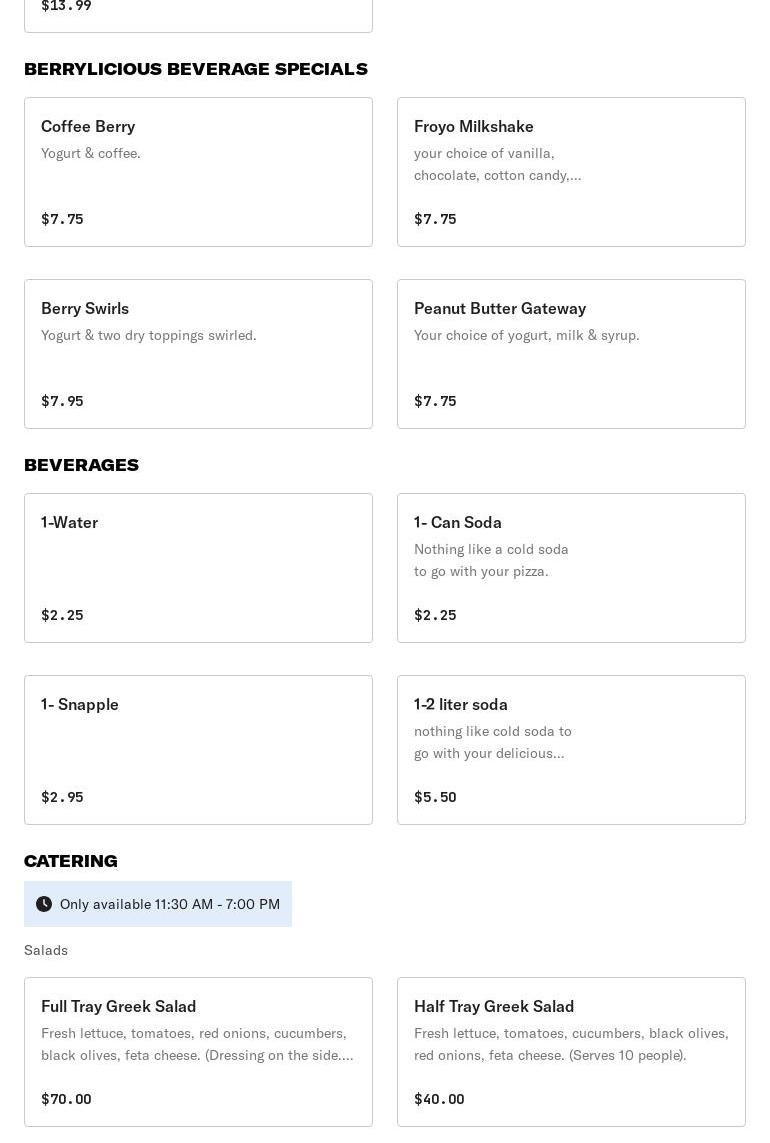Click the Berrylicious Beverage Specials heading

pos(196,69)
